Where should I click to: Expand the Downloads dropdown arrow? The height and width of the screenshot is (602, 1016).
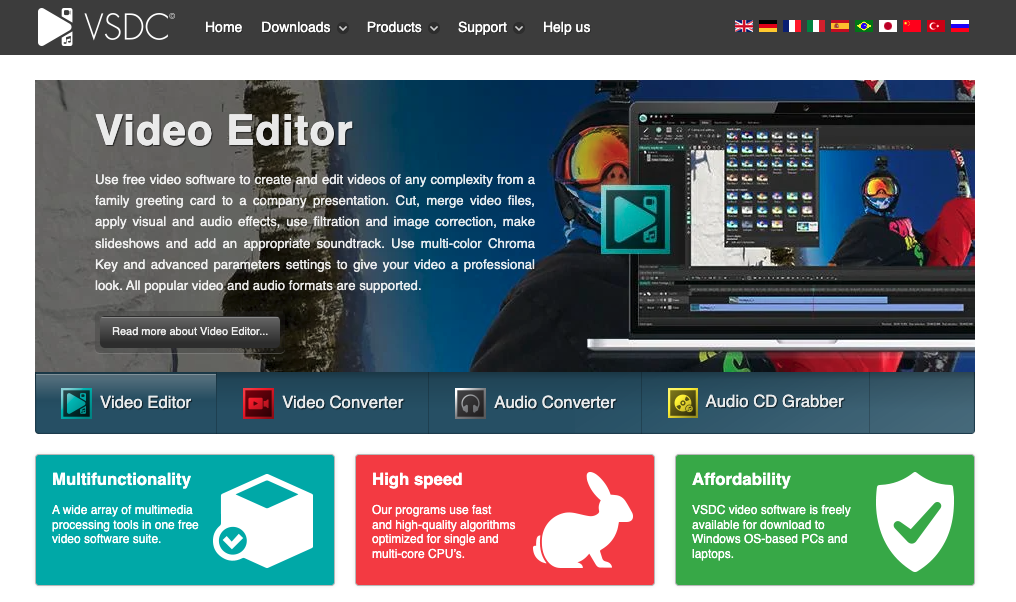tap(343, 29)
